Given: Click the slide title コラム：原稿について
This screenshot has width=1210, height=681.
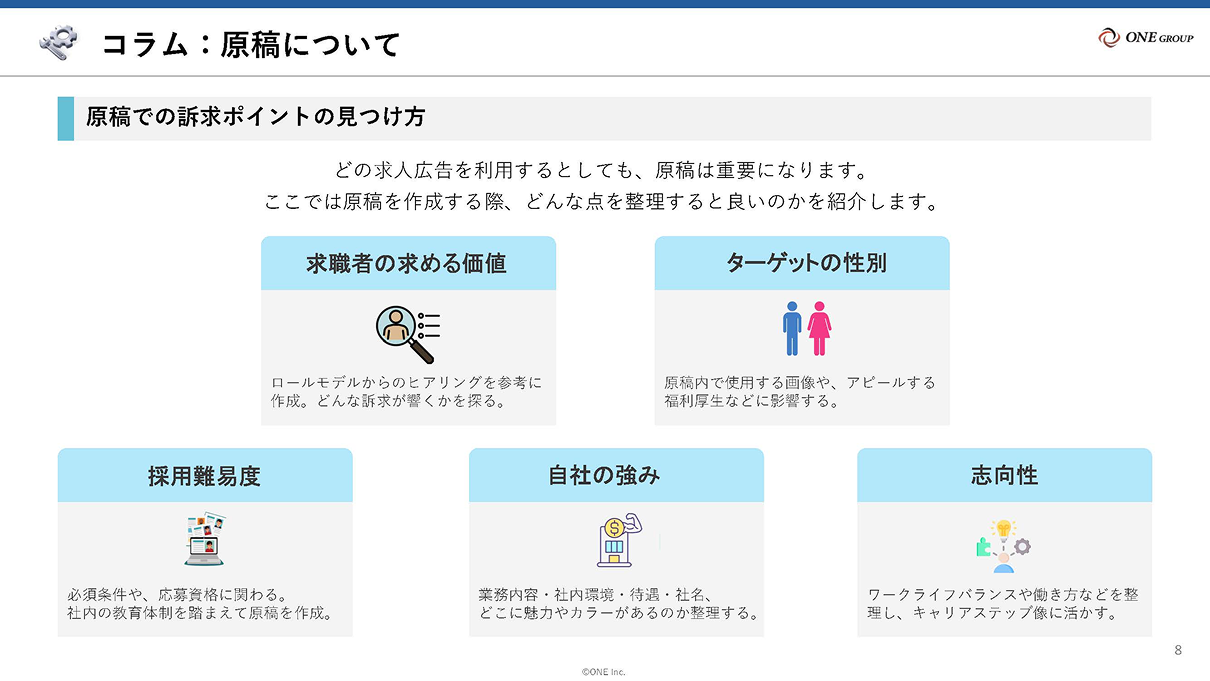Looking at the screenshot, I should 251,44.
